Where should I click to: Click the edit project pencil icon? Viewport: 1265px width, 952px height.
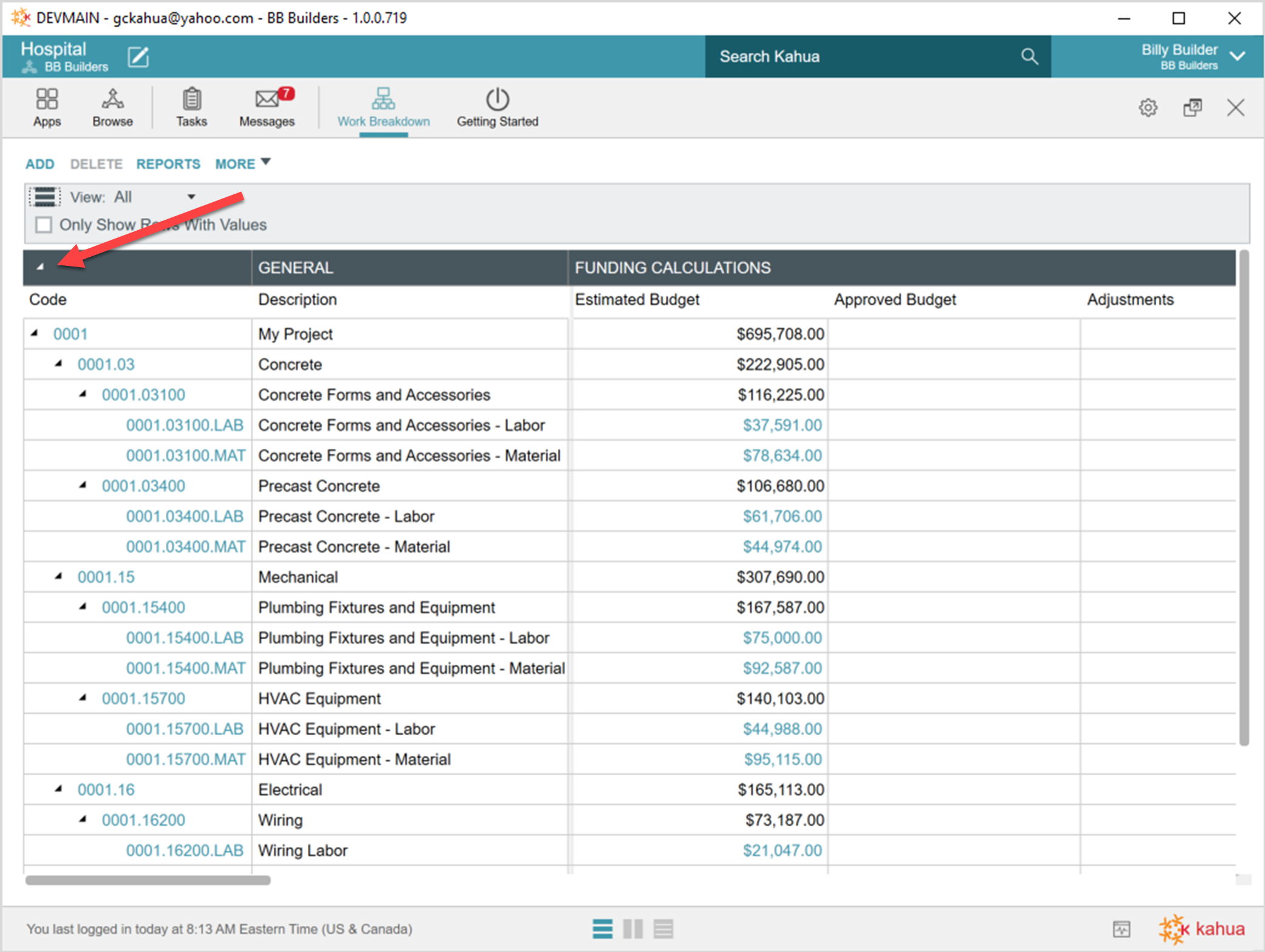click(x=138, y=57)
